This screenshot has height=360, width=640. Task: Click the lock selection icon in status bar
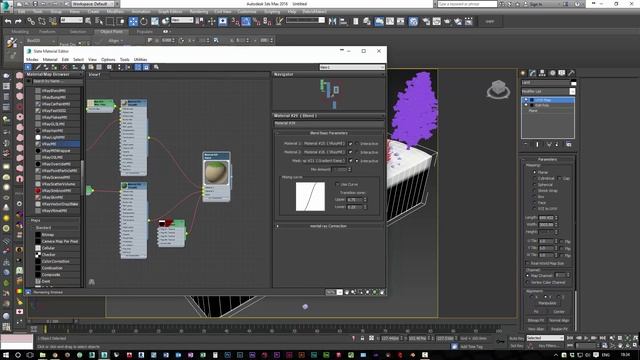tap(362, 338)
